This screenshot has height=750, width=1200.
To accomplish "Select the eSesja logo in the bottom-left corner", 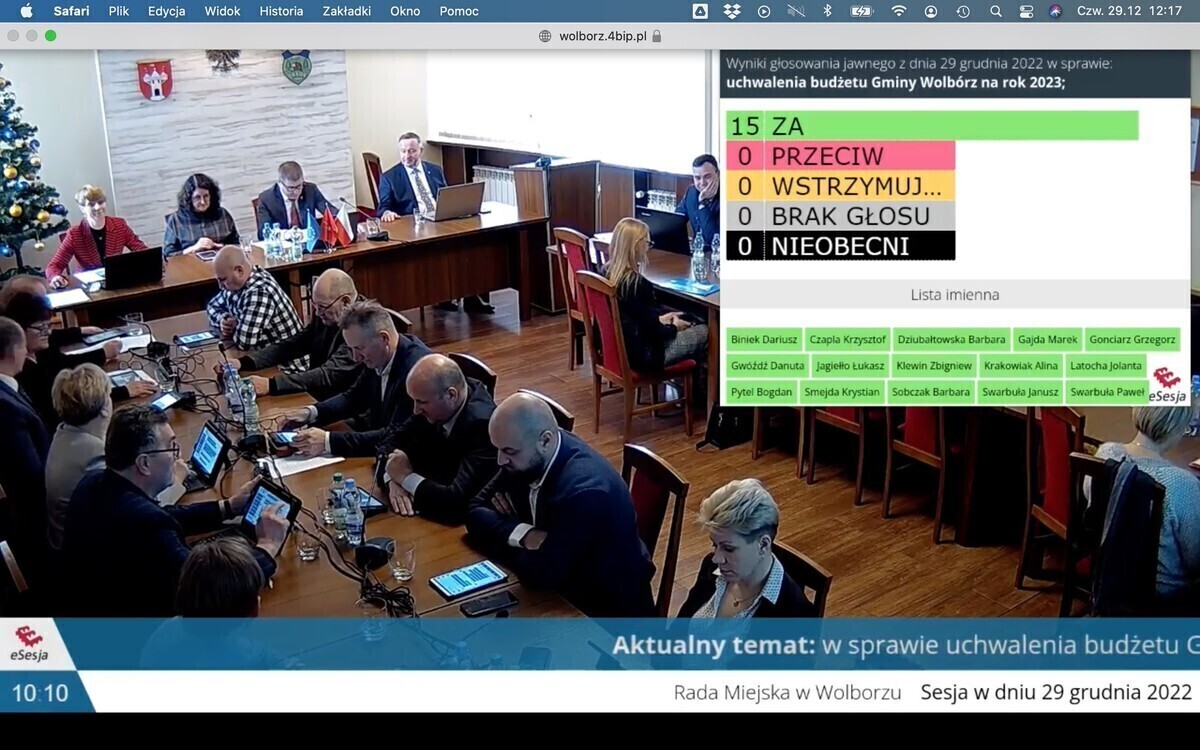I will coord(30,640).
